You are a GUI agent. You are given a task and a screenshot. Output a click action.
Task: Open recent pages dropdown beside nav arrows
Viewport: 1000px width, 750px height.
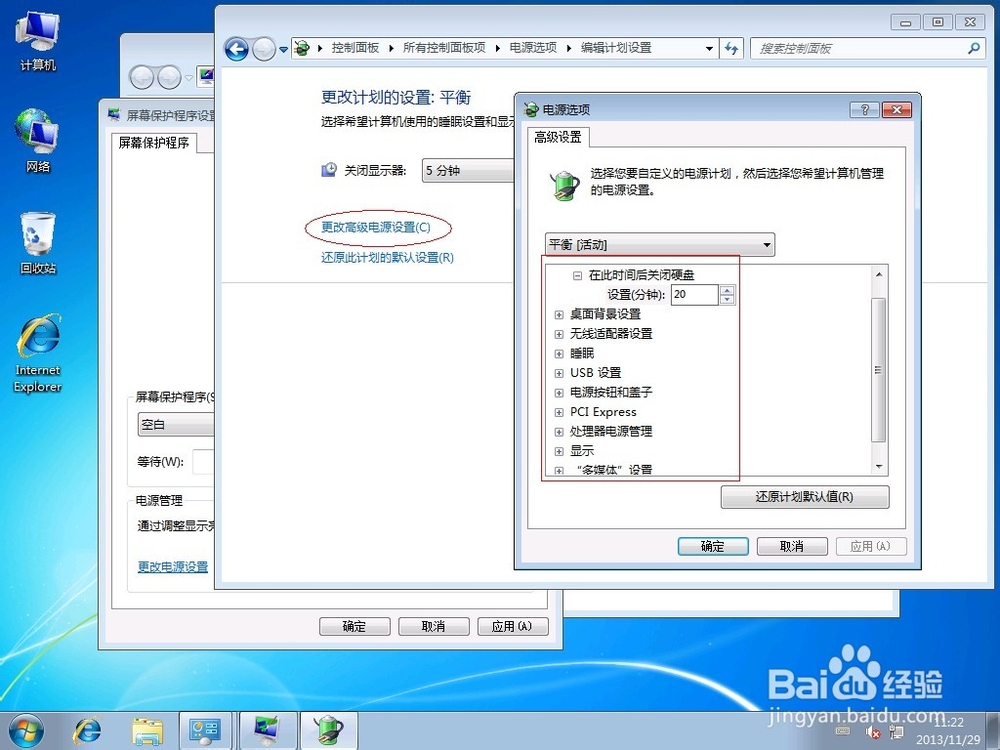click(x=283, y=49)
